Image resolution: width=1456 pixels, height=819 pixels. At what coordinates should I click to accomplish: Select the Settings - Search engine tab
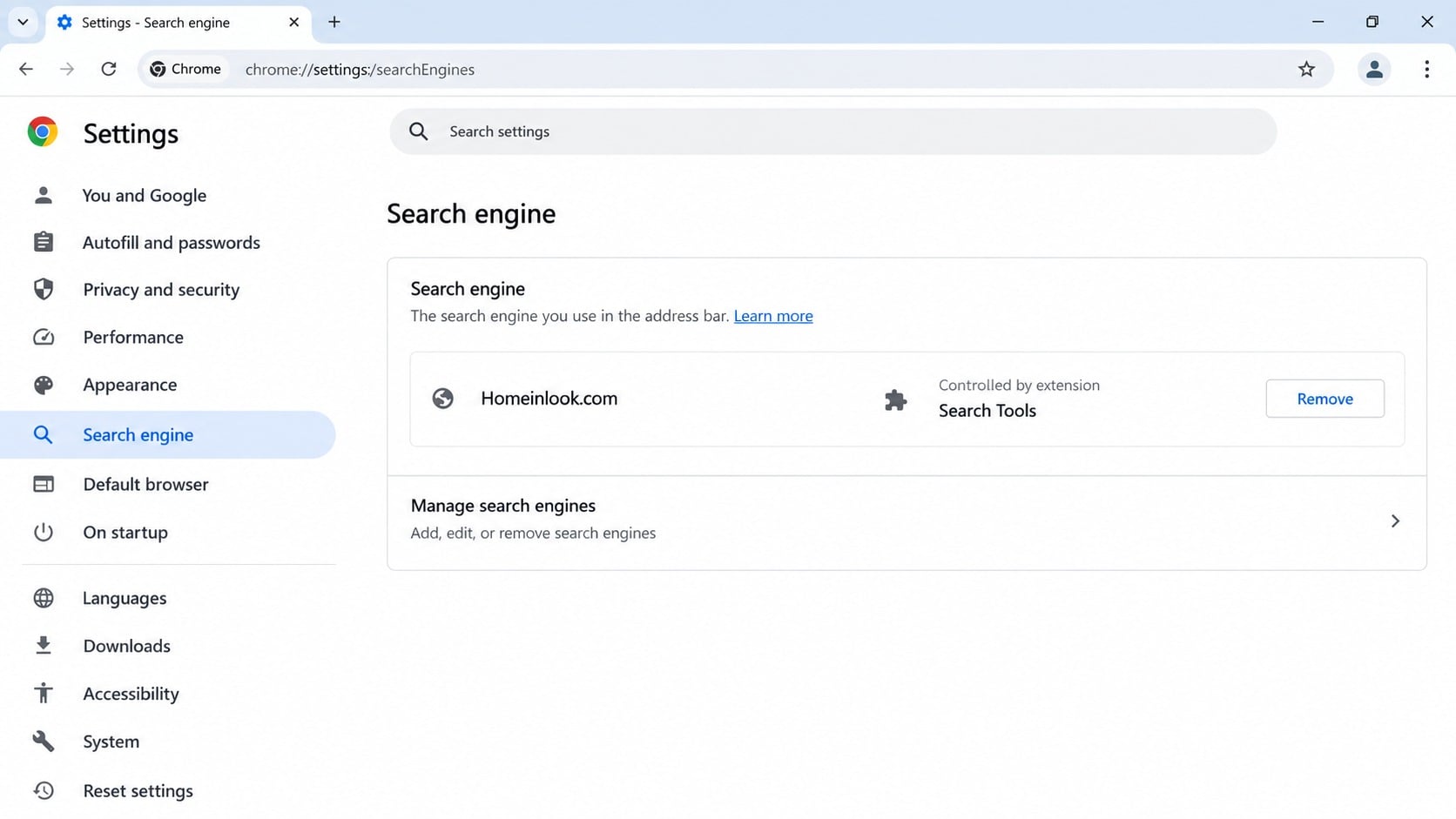[x=179, y=23]
